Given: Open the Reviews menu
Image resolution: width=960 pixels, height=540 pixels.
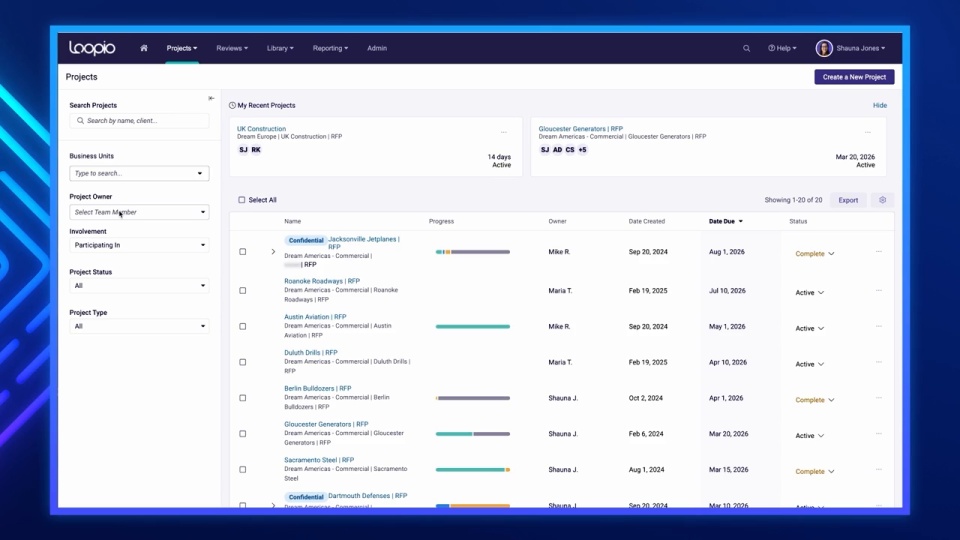Looking at the screenshot, I should (232, 48).
